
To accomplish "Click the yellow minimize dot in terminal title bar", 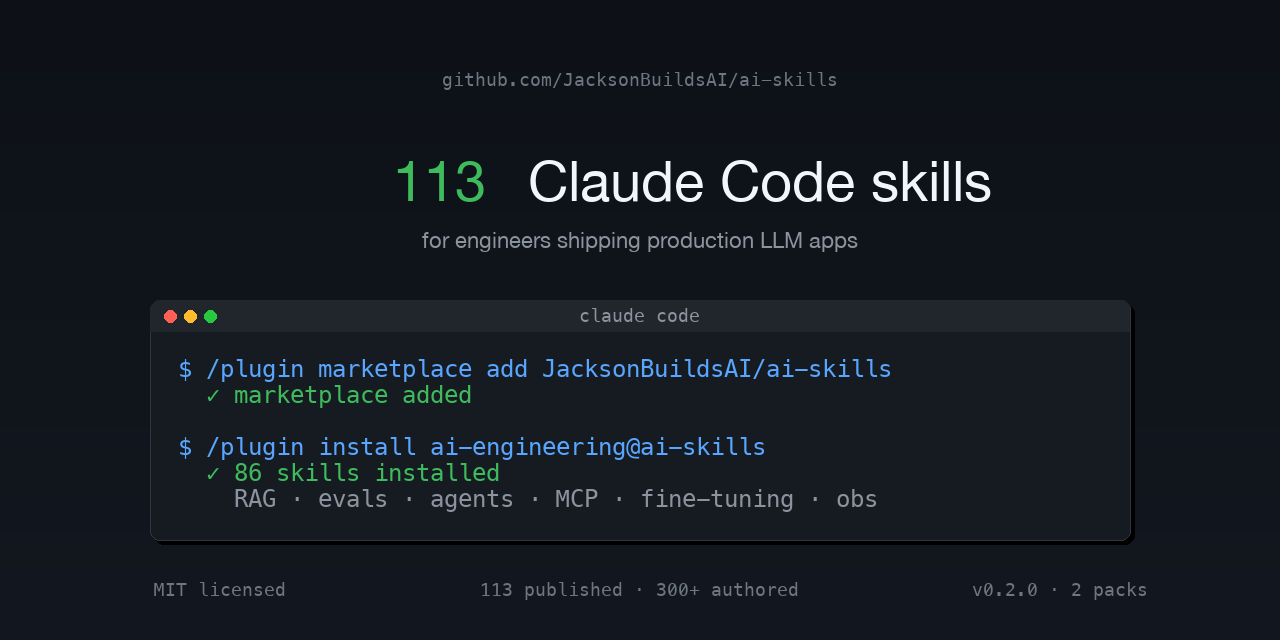I will 190,316.
